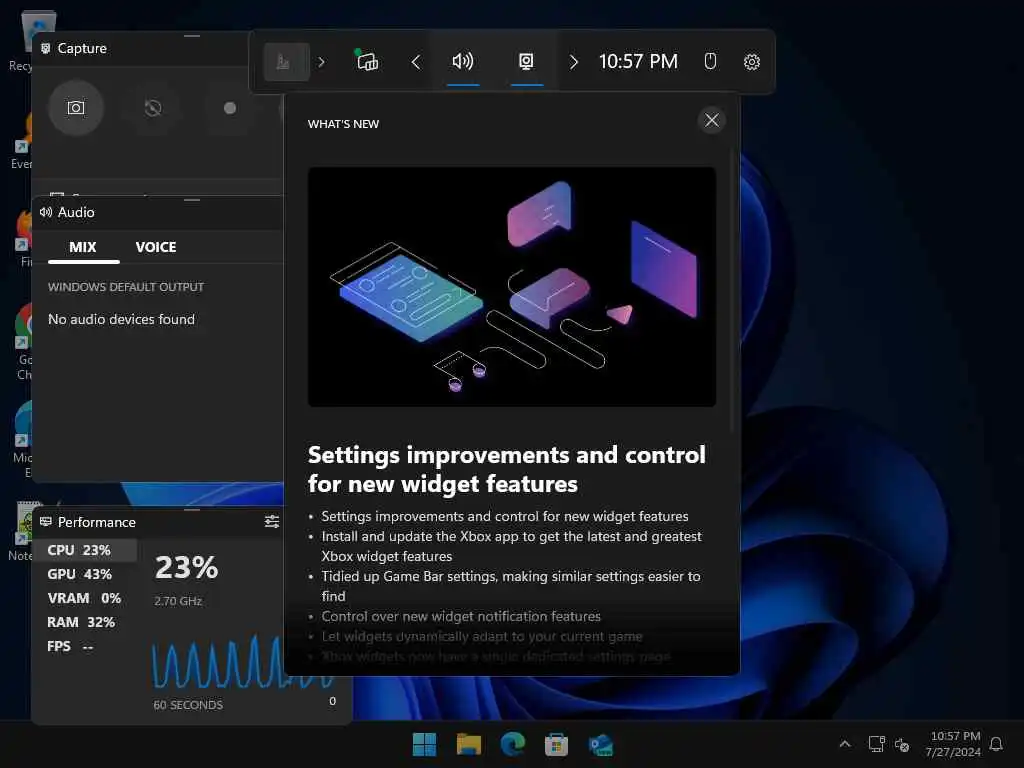This screenshot has height=768, width=1024.
Task: Click the 10:57 PM clock in Game Bar
Action: tap(638, 61)
